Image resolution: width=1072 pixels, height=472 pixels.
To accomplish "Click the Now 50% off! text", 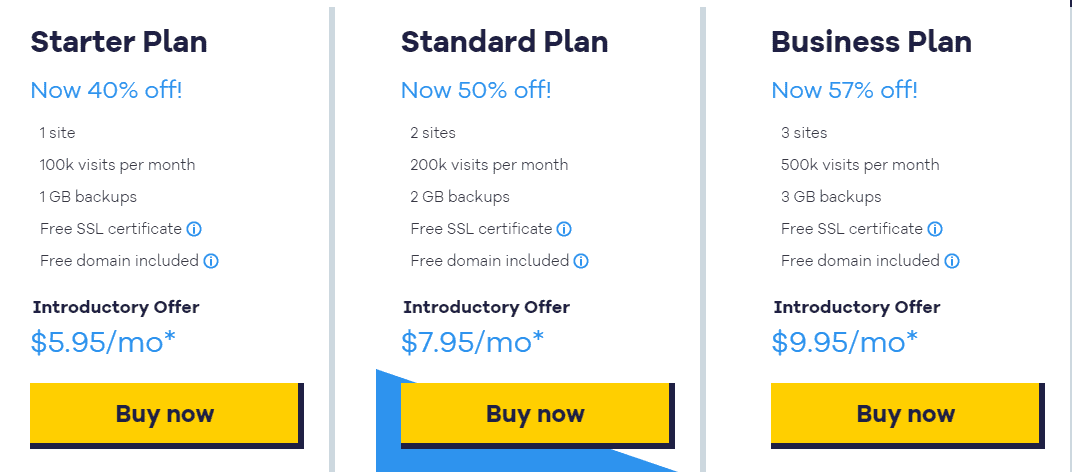I will pos(476,90).
